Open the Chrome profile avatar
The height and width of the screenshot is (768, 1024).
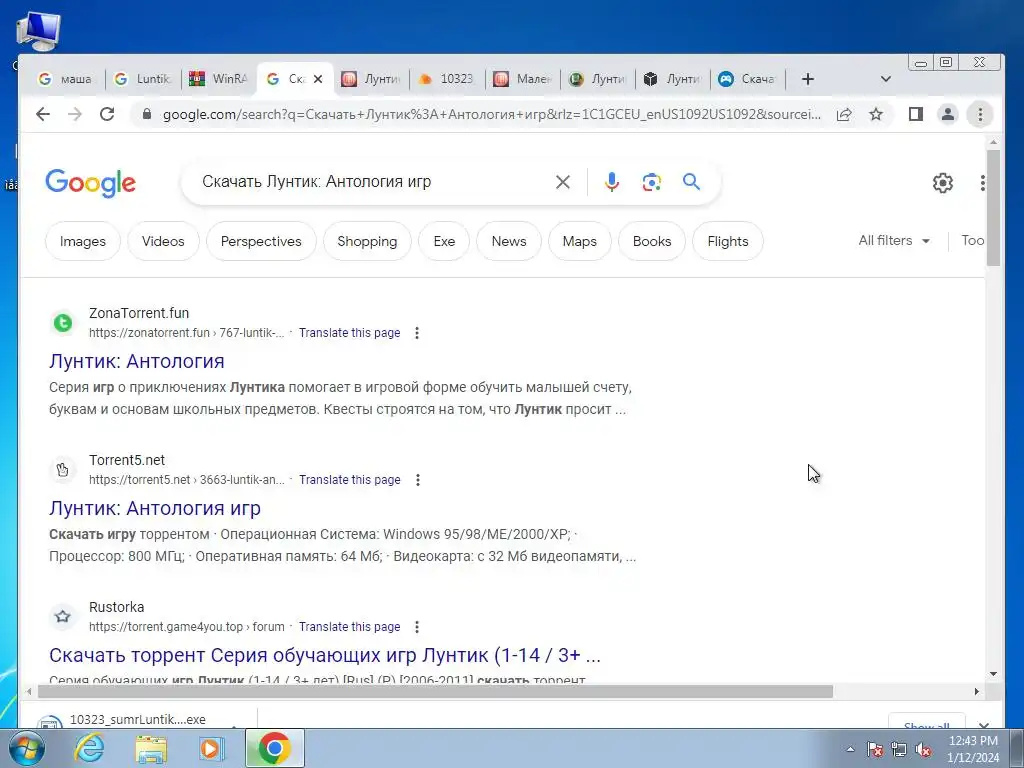point(948,114)
